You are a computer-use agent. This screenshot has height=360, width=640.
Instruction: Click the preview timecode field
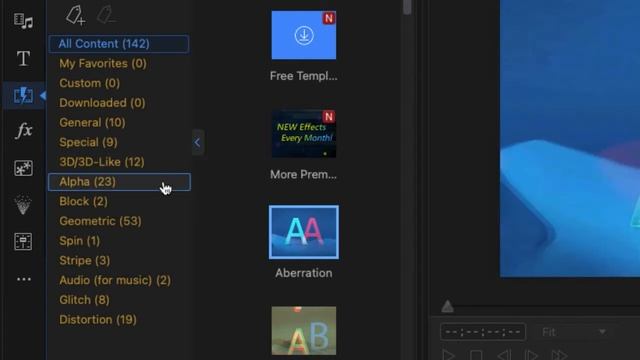click(x=483, y=332)
